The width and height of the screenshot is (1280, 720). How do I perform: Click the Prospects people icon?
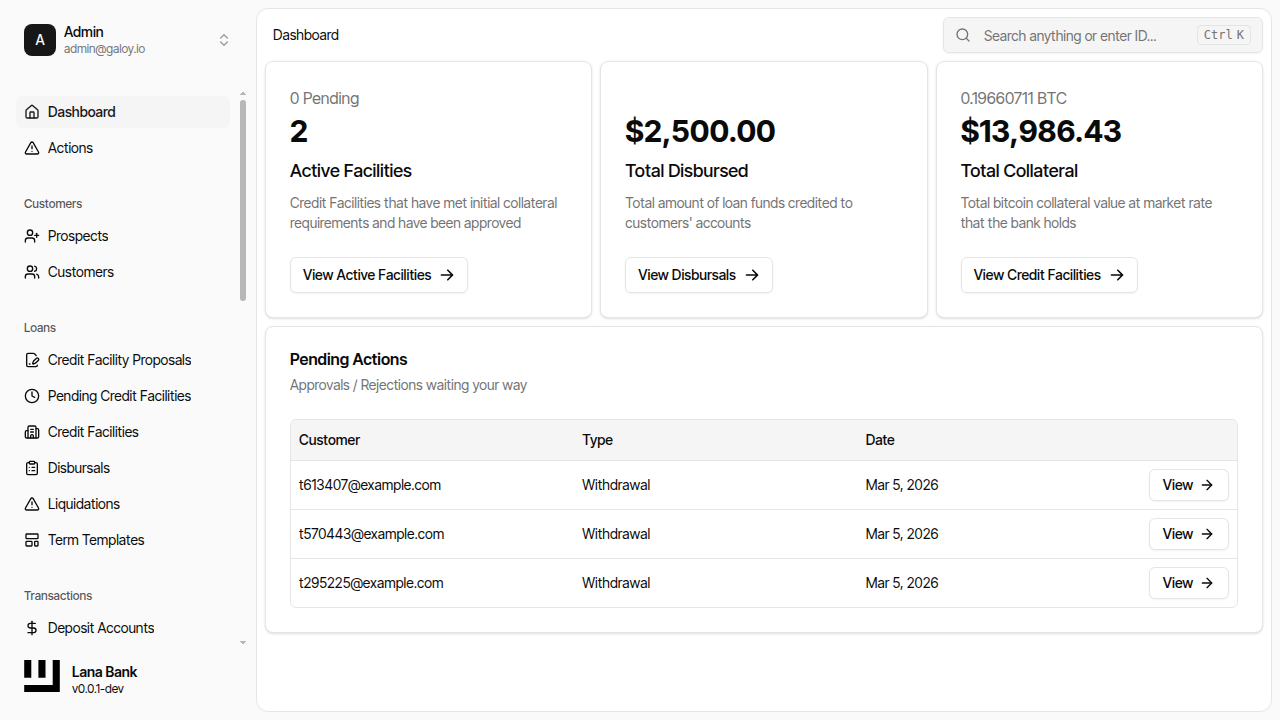31,235
